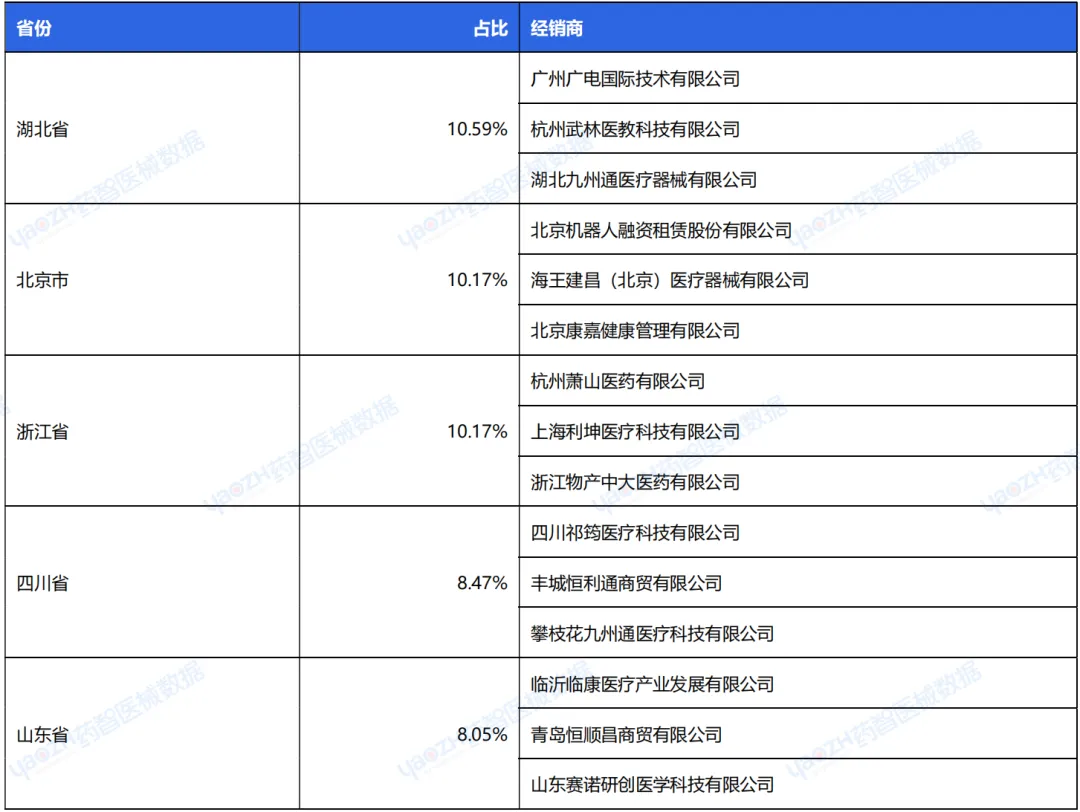Click the 8.05% percentage value
This screenshot has height=812, width=1080.
click(482, 734)
